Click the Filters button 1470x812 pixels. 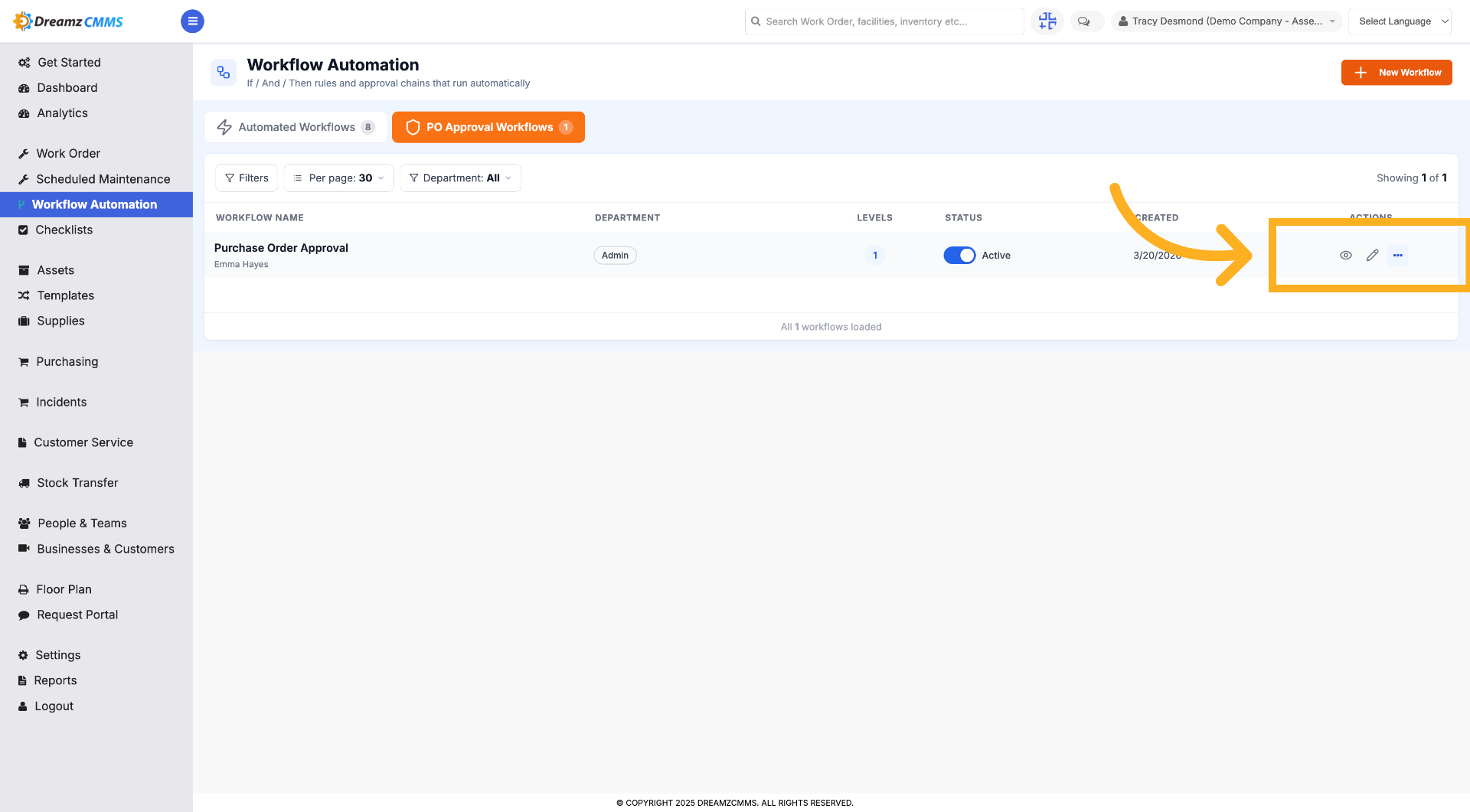coord(247,178)
